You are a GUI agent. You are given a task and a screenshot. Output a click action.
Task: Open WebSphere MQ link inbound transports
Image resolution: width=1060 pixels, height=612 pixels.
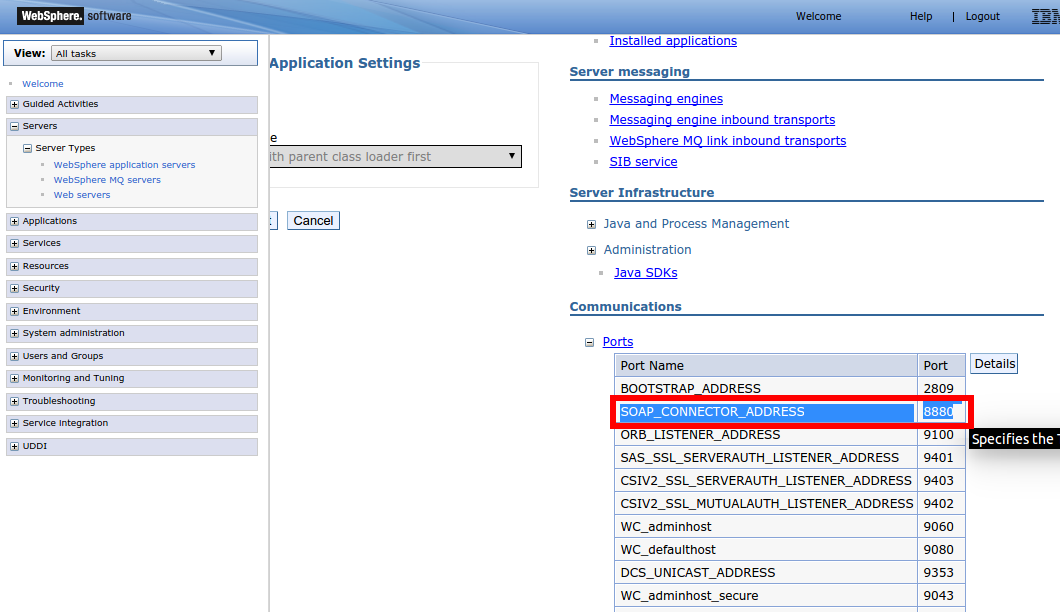(727, 141)
